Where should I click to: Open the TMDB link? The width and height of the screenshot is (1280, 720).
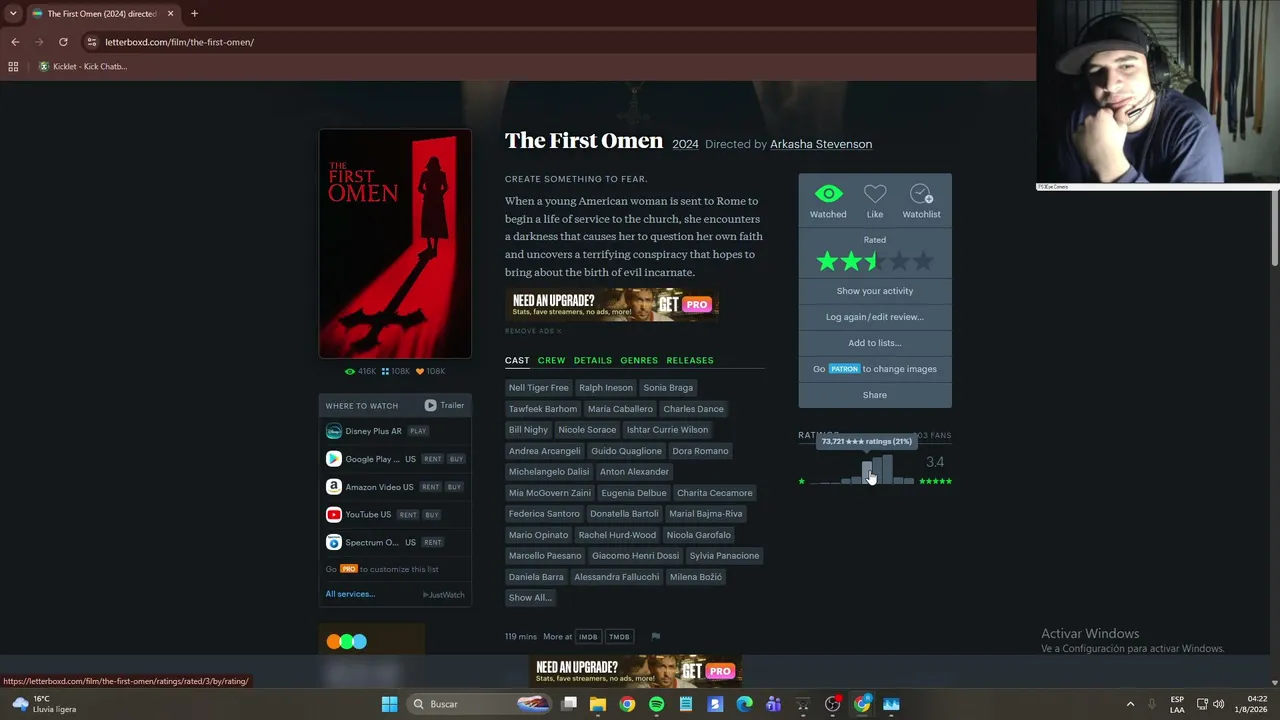(x=620, y=637)
